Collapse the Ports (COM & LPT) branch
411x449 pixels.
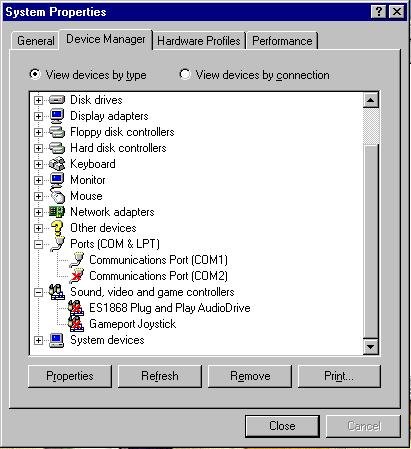tap(38, 244)
